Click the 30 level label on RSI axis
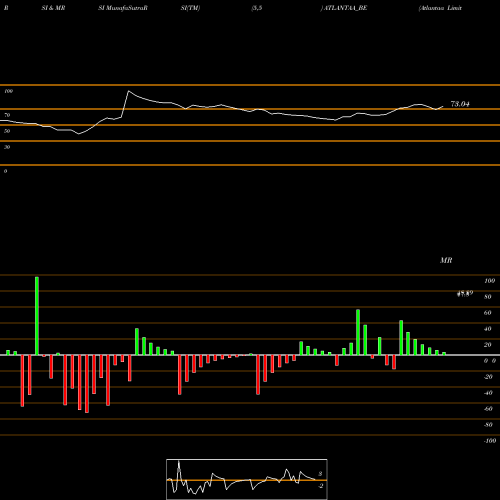The height and width of the screenshot is (500, 500). point(7,147)
